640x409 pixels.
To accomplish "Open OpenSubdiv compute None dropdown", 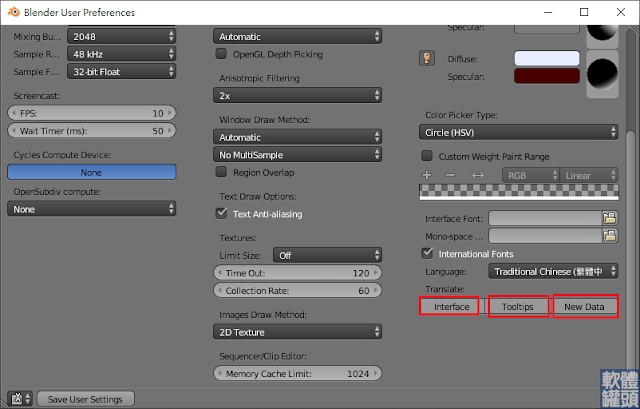I will [91, 209].
